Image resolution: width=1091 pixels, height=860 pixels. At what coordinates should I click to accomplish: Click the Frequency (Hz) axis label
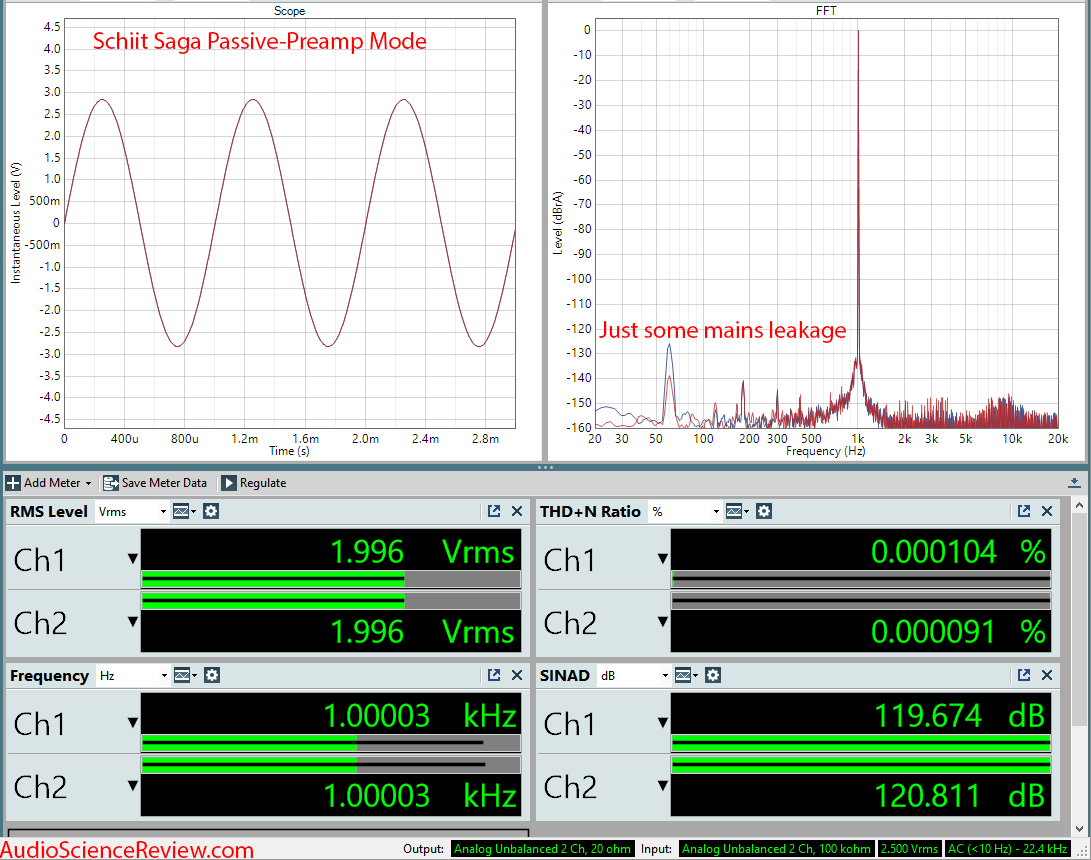click(x=825, y=451)
